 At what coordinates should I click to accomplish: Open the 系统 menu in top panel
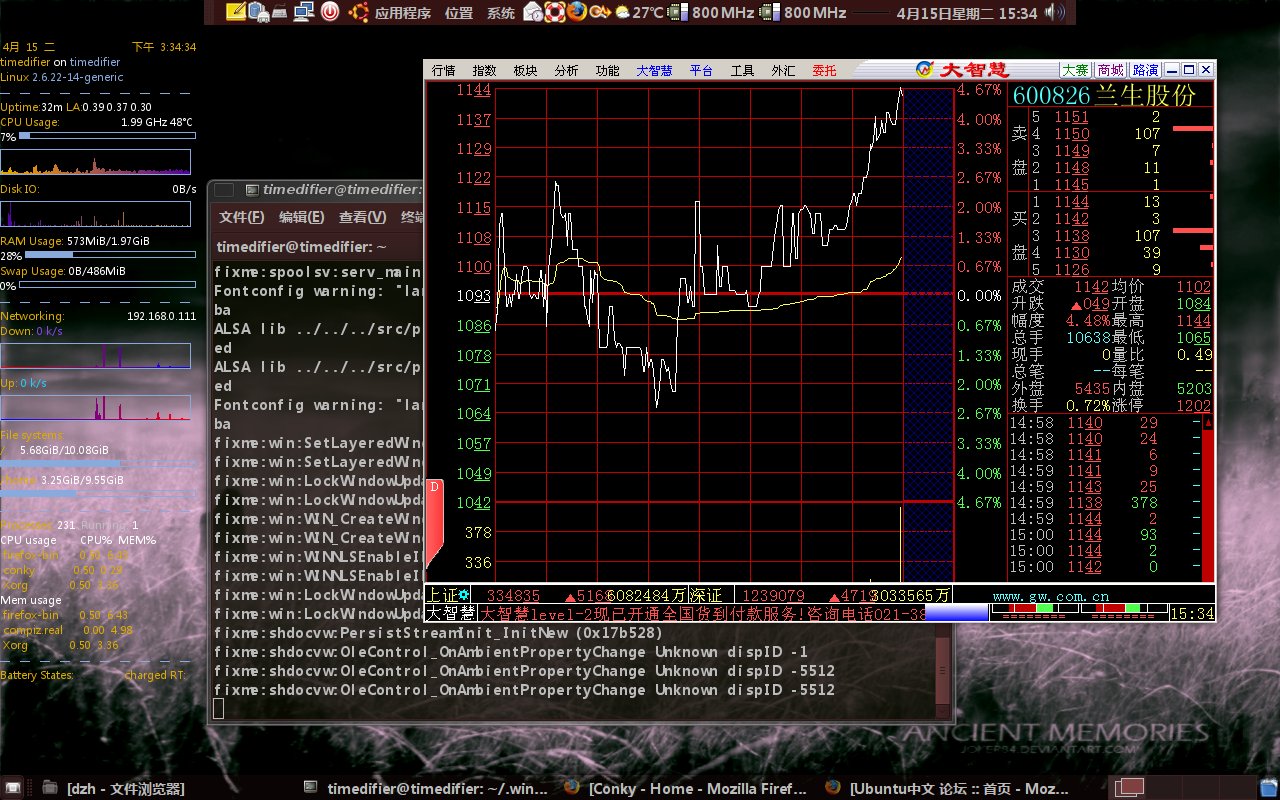tap(501, 13)
